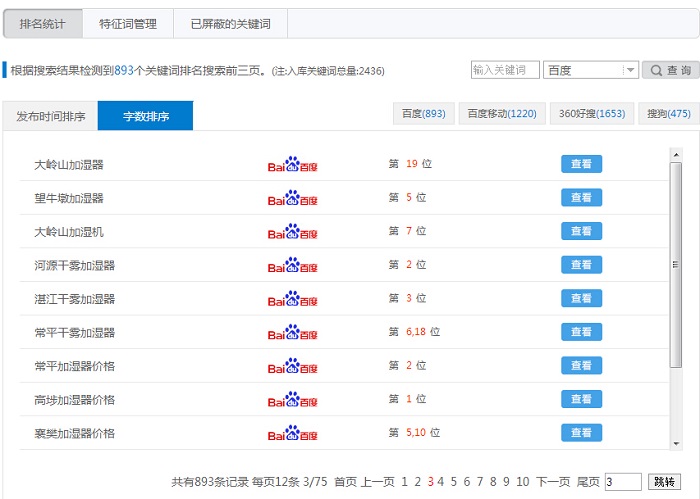Filter results by 百度移动(1220)

[x=502, y=114]
